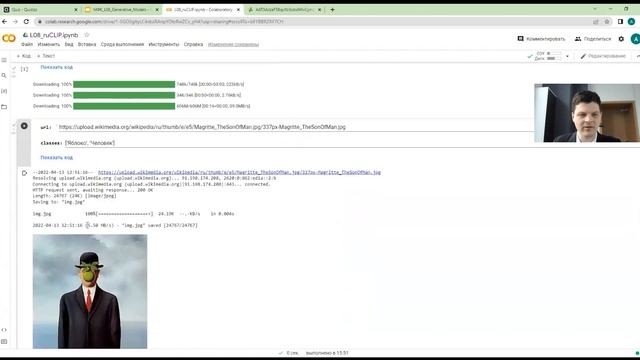The height and width of the screenshot is (360, 640).
Task: Add a code cell with + Код
Action: click(x=24, y=56)
